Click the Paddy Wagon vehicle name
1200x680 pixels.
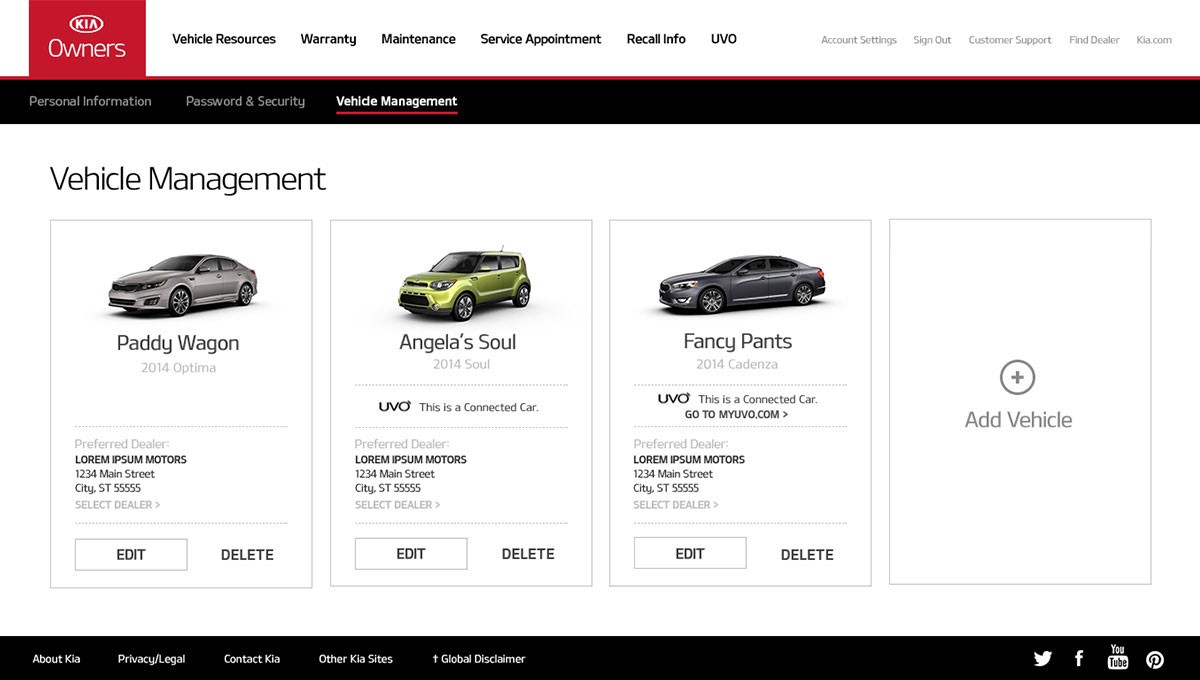pyautogui.click(x=178, y=343)
